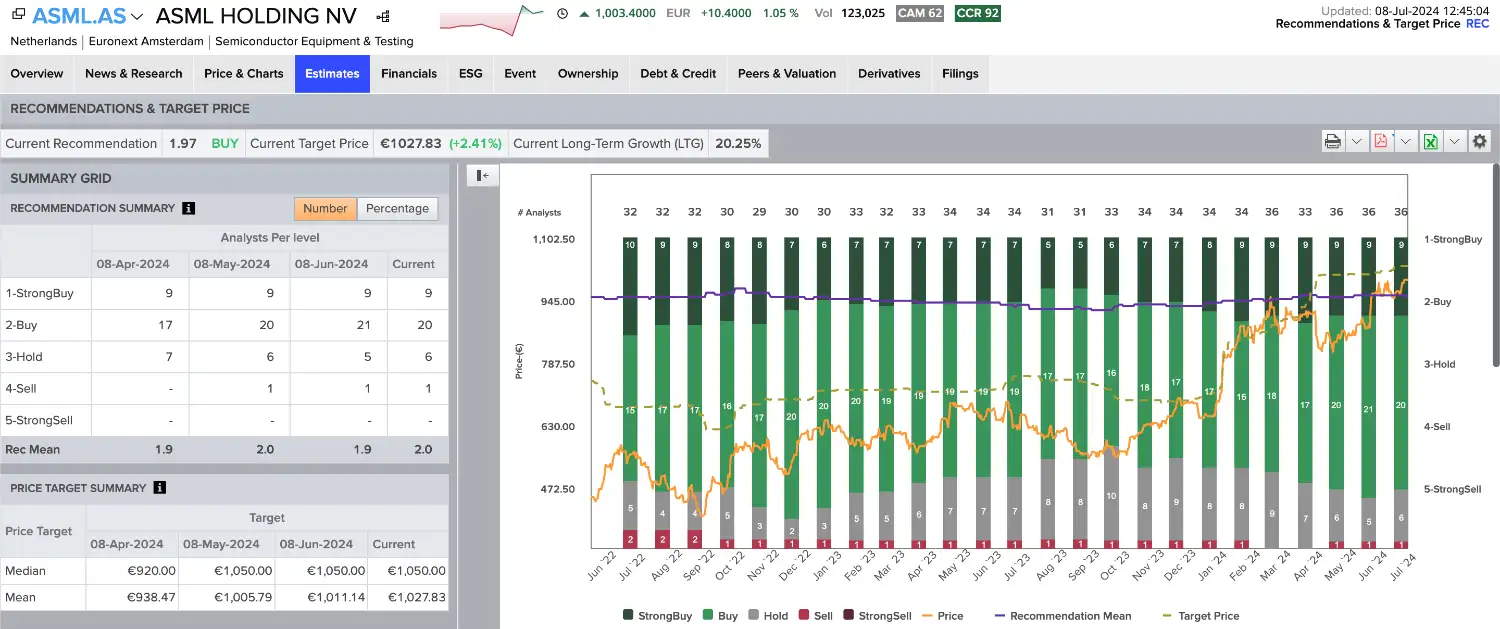
Task: Open the Financials tab
Action: click(x=409, y=74)
